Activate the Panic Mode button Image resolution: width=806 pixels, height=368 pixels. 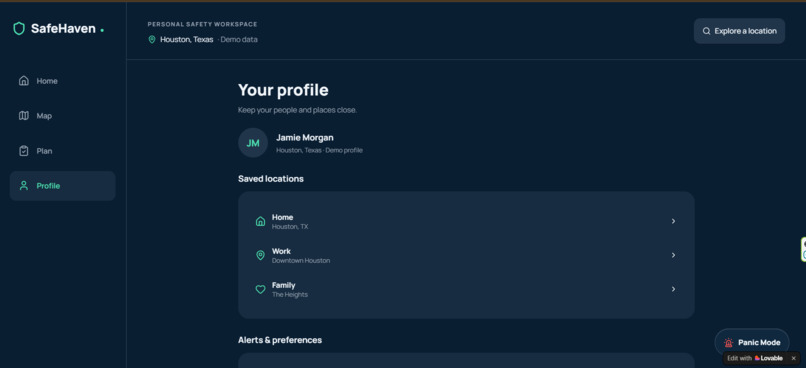pos(752,342)
